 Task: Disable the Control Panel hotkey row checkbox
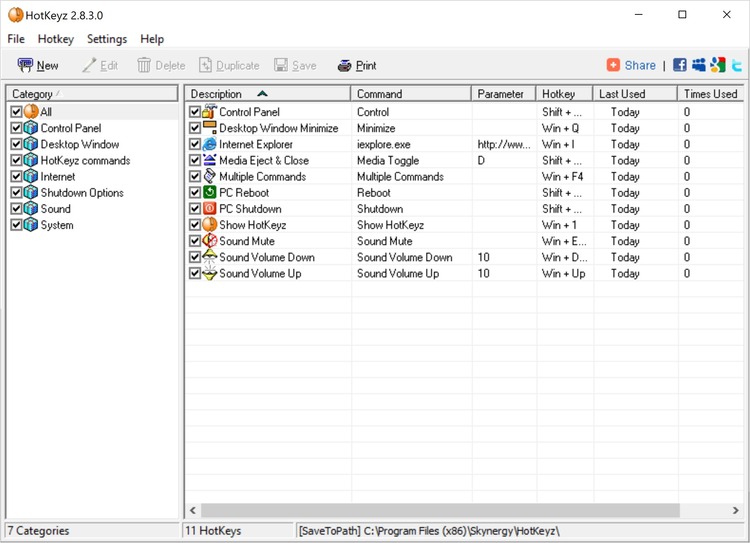click(x=195, y=112)
